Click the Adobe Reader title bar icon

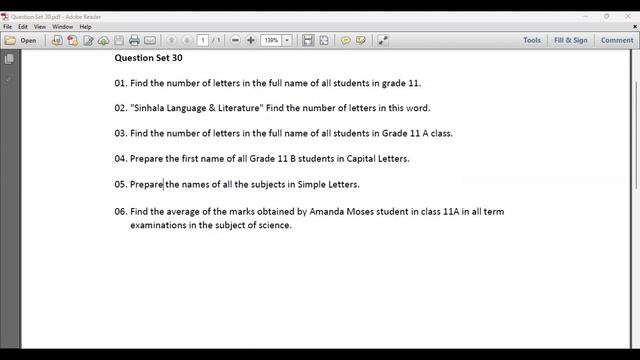[x=4, y=17]
